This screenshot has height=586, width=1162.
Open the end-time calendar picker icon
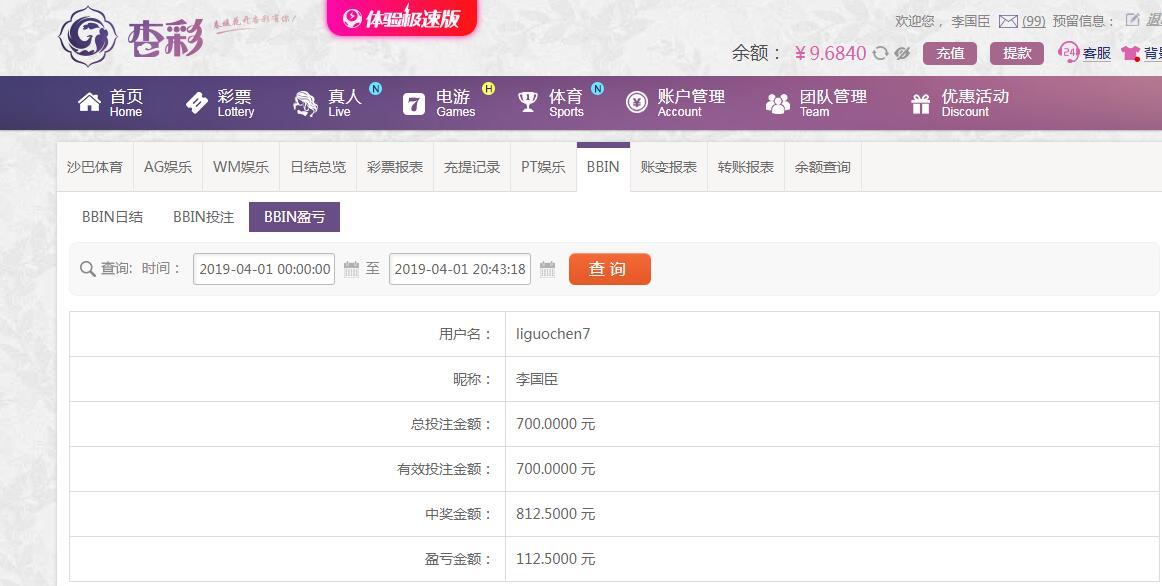tap(548, 269)
